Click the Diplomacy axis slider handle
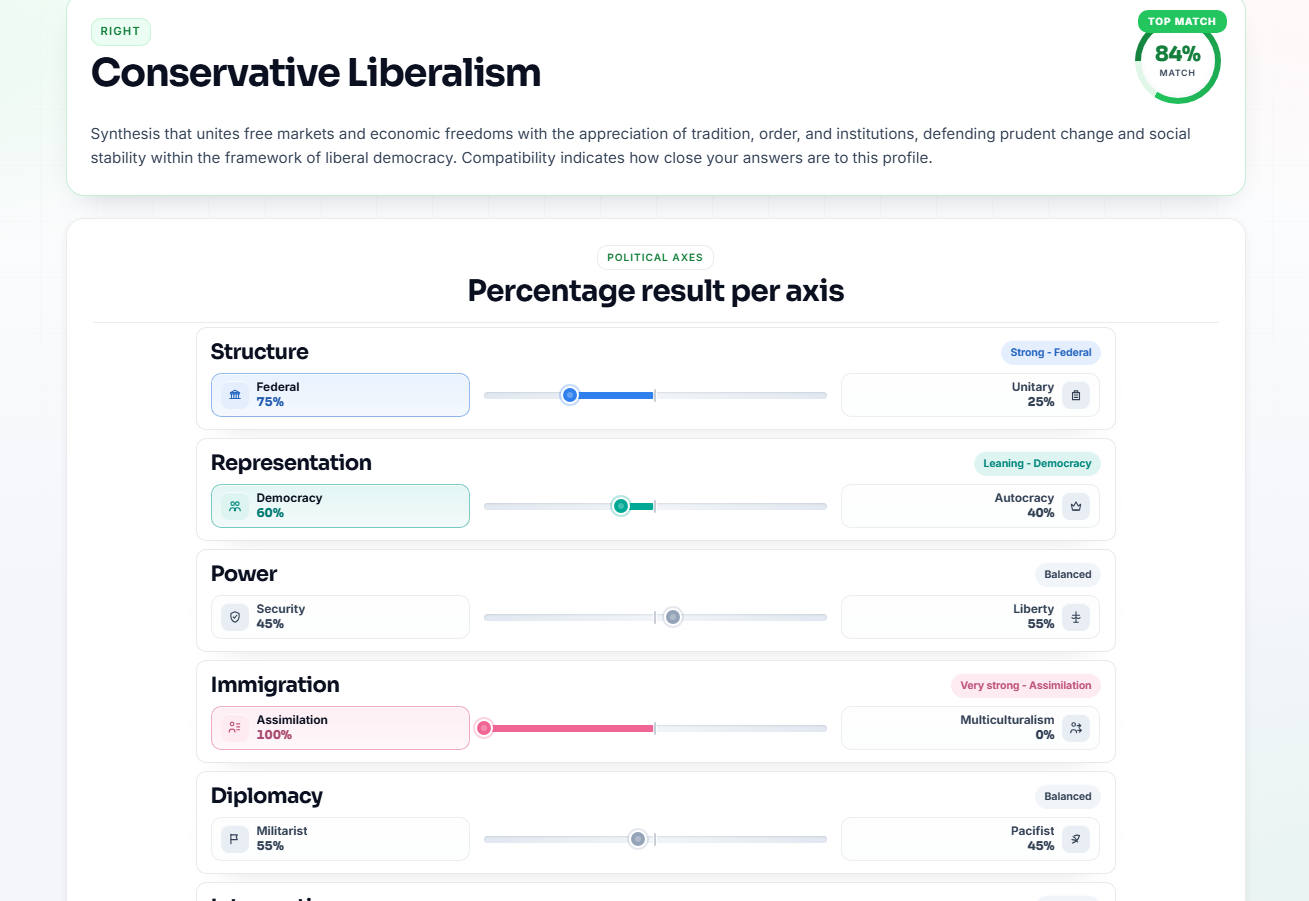This screenshot has width=1309, height=901. (x=638, y=839)
